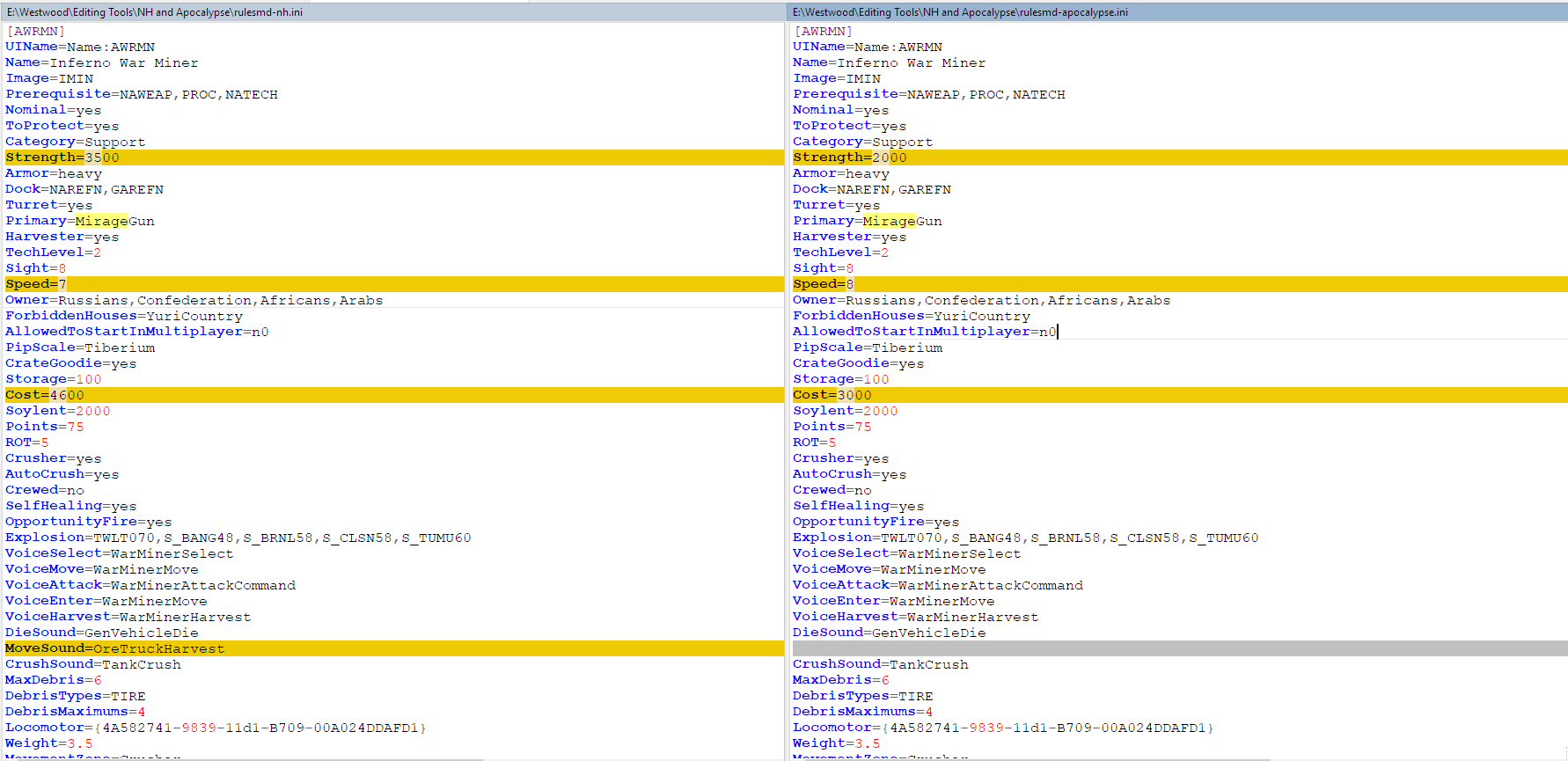Click ToProtect=yes line in right pane
This screenshot has height=761, width=1568.
[x=850, y=126]
